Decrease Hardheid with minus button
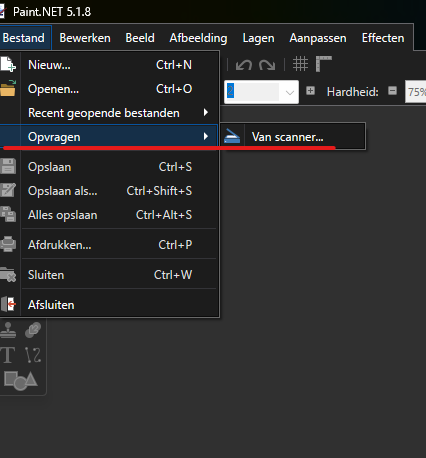Image resolution: width=426 pixels, height=458 pixels. coord(392,91)
